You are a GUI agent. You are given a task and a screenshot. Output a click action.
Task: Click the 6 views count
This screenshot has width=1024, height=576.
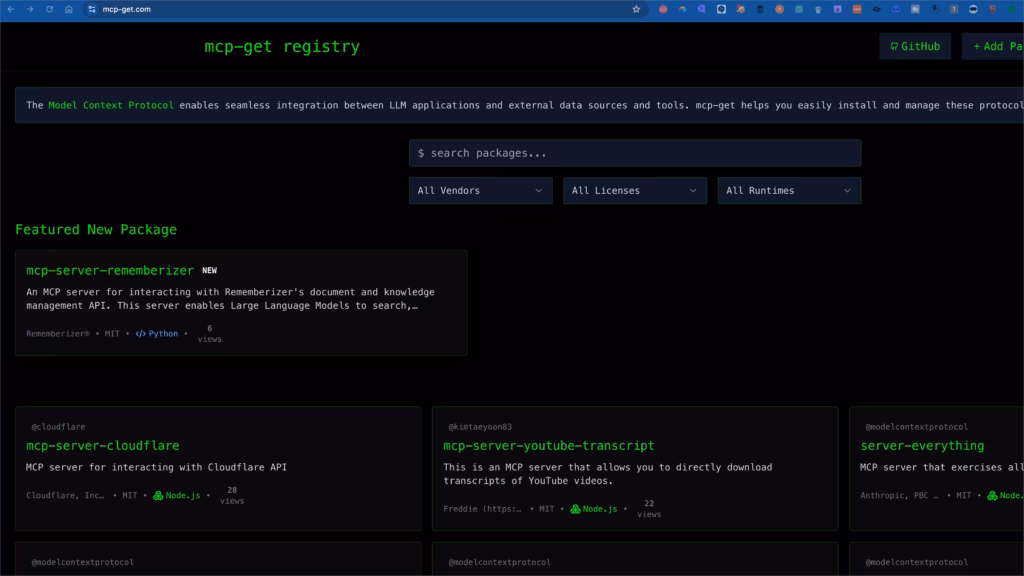coord(210,334)
